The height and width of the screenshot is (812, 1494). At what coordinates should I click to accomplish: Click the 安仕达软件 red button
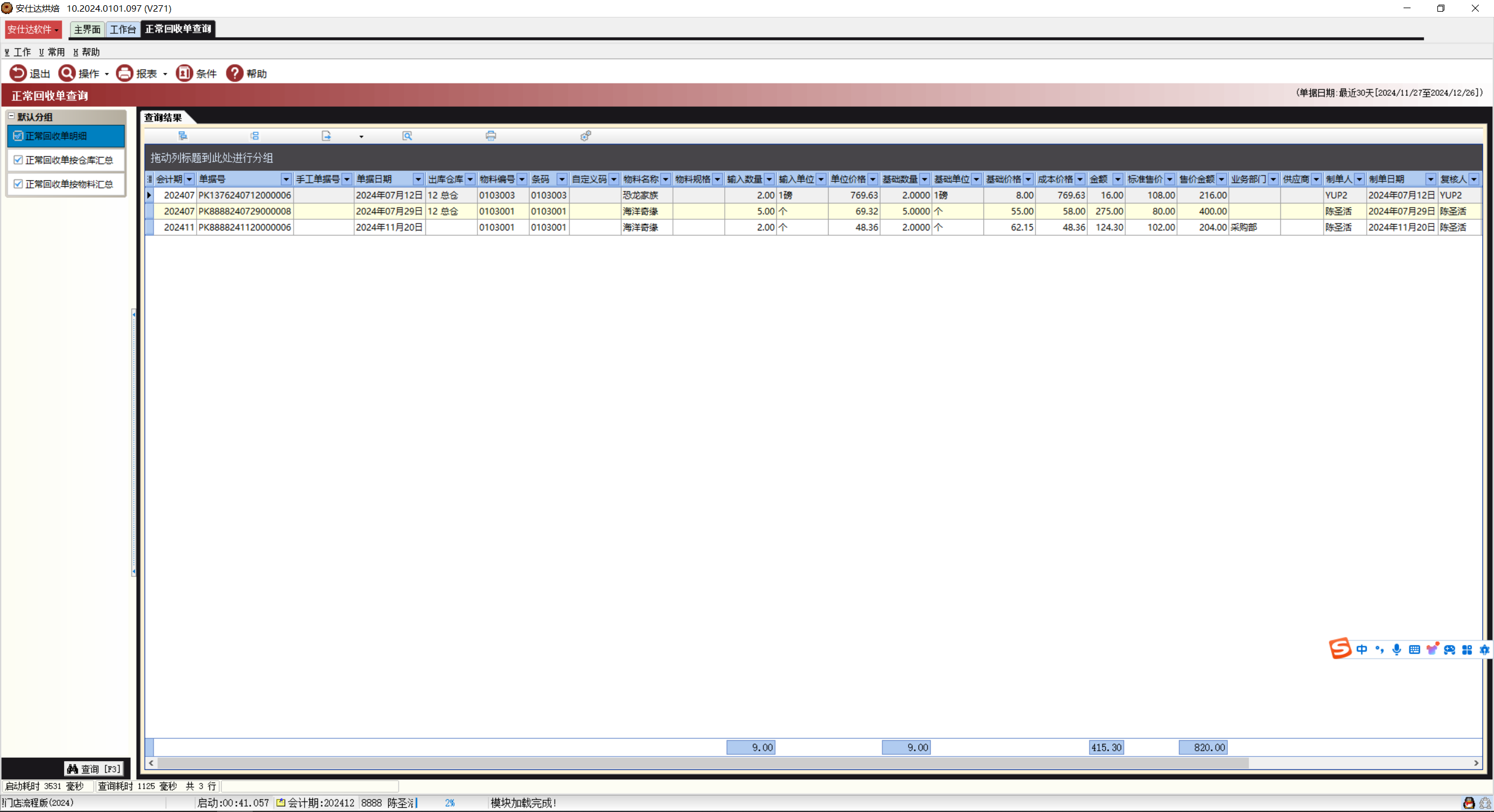click(33, 29)
